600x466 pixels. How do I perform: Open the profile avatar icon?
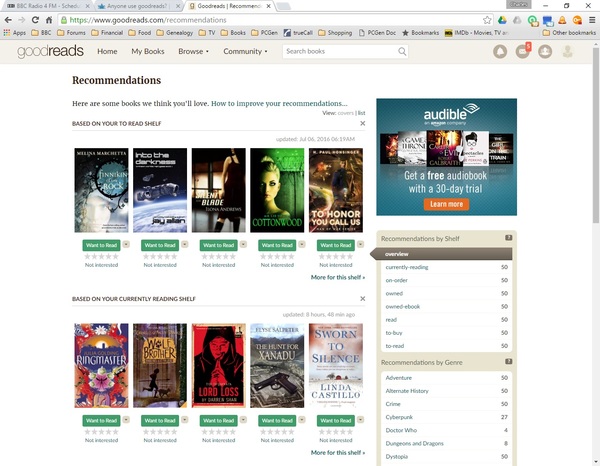click(567, 51)
